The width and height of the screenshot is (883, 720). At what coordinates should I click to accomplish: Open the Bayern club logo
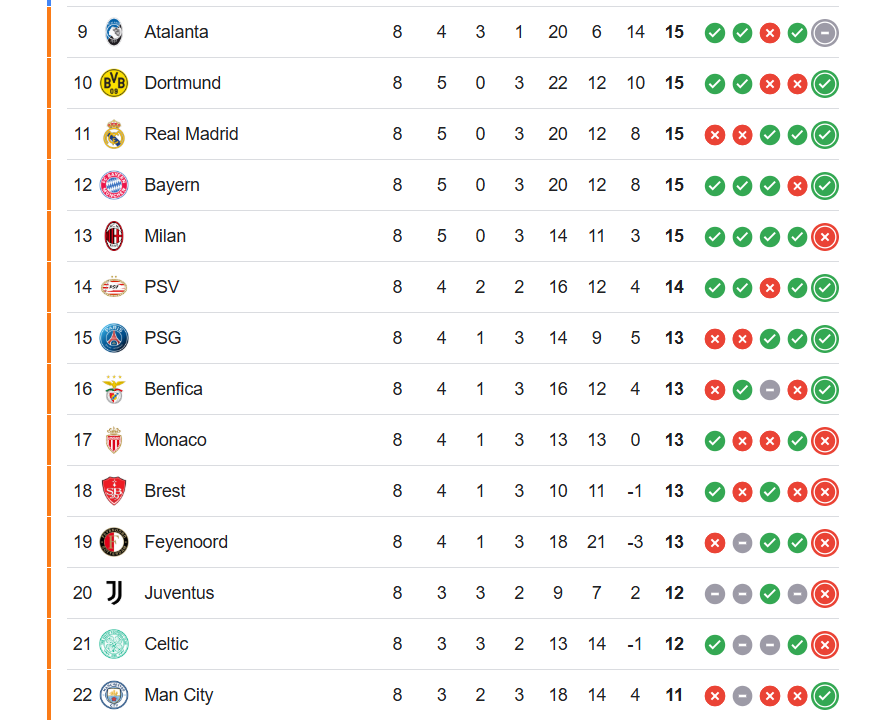tap(114, 185)
